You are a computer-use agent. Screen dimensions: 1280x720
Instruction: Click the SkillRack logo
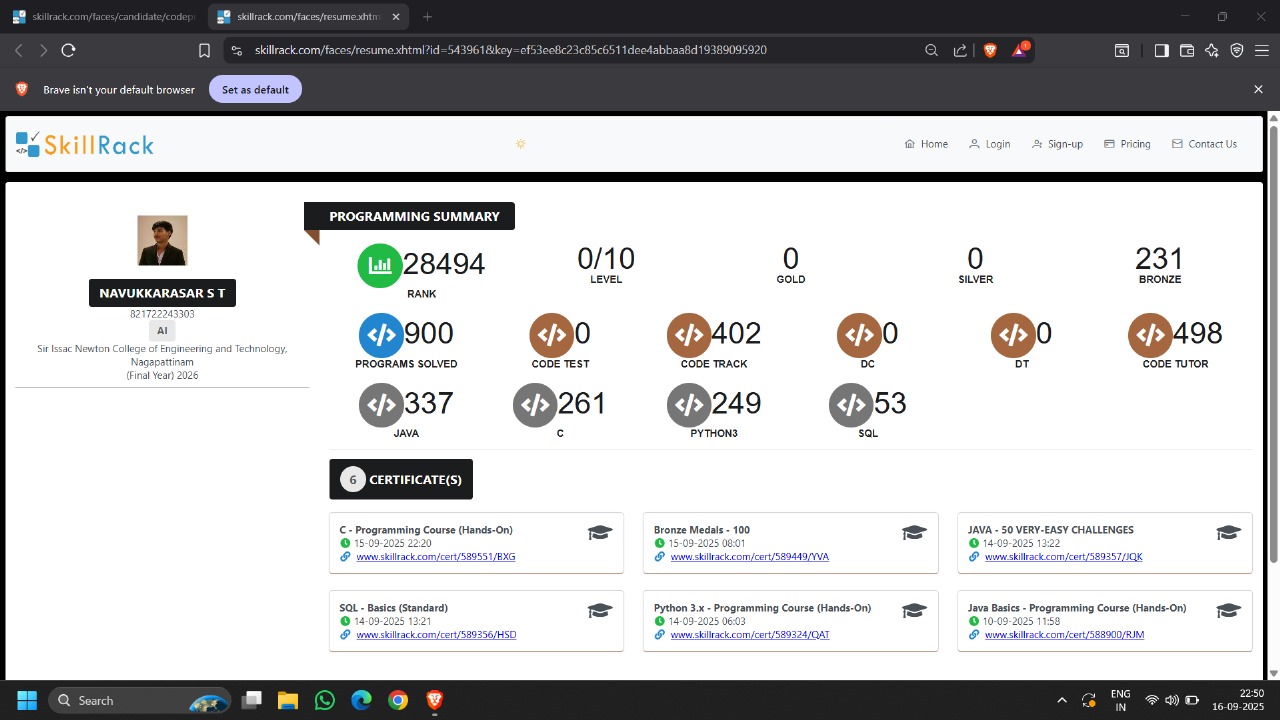(85, 145)
